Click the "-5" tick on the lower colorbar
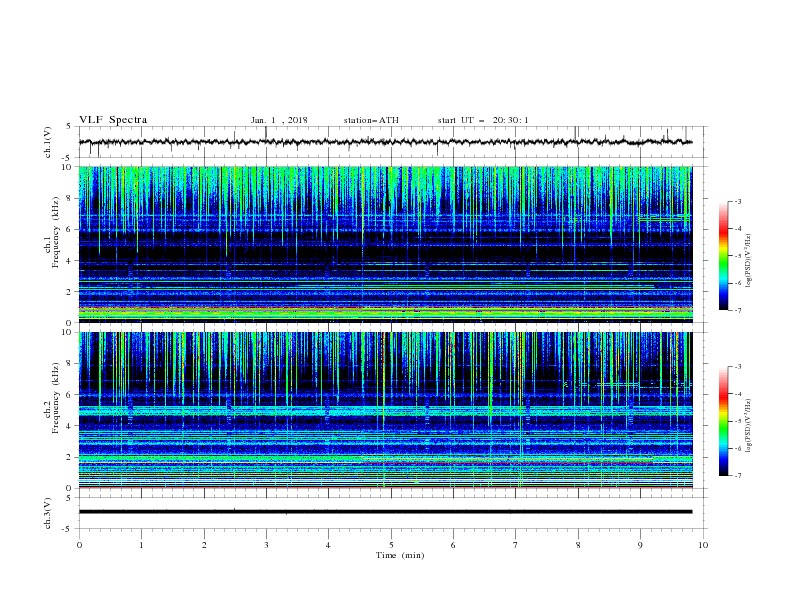 [737, 421]
